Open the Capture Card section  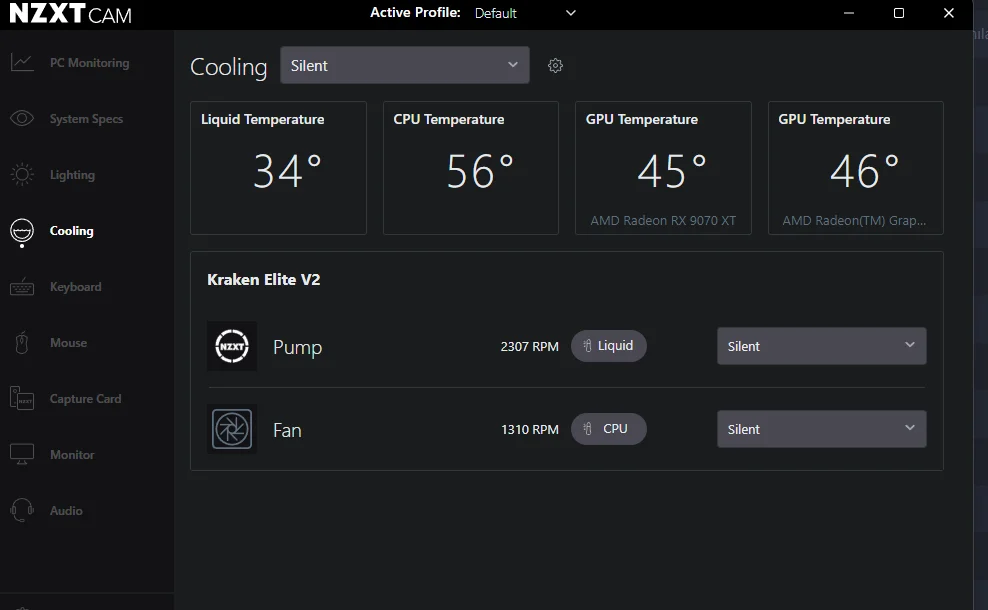pyautogui.click(x=86, y=399)
